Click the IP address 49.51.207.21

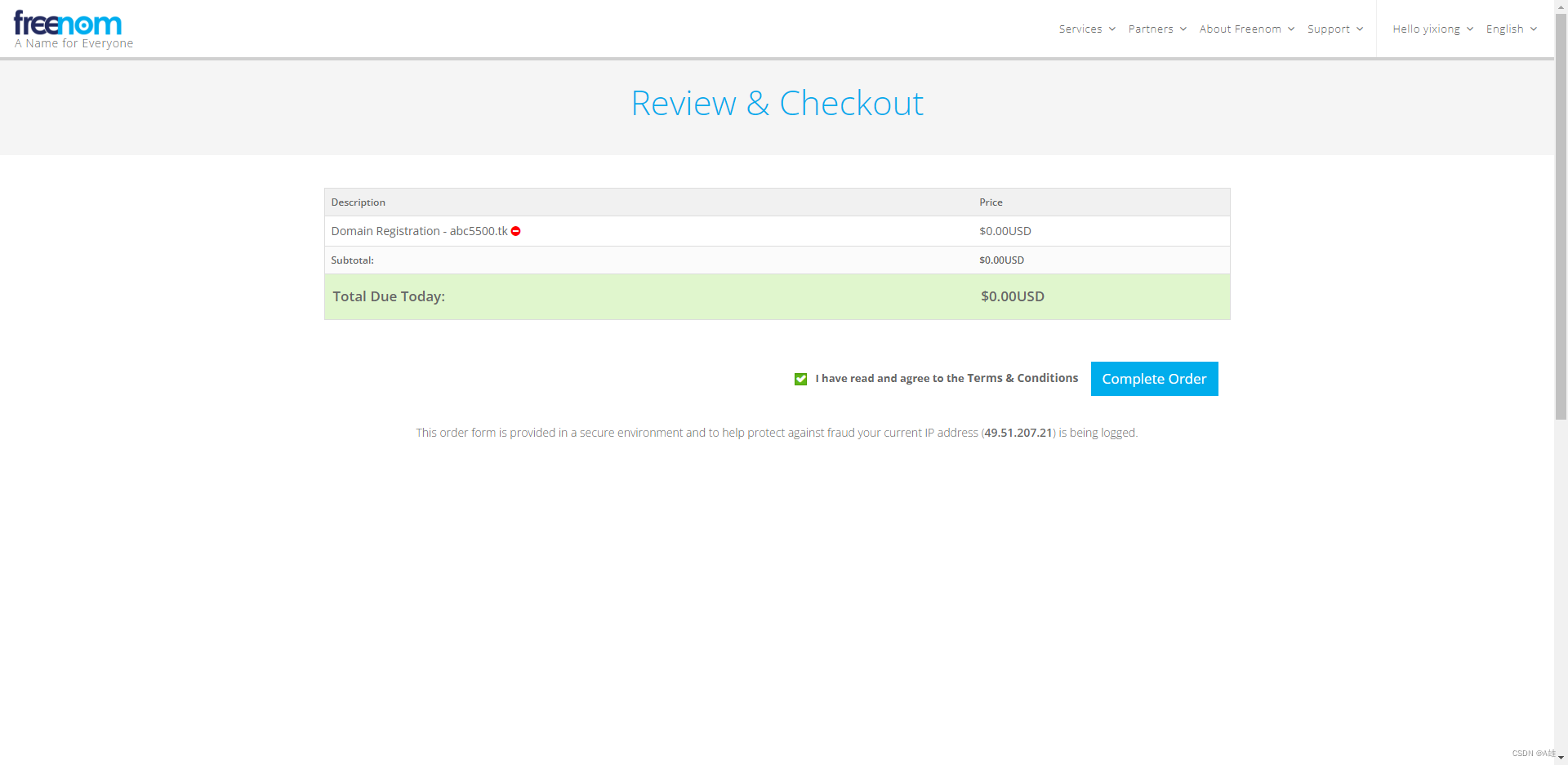point(1018,433)
